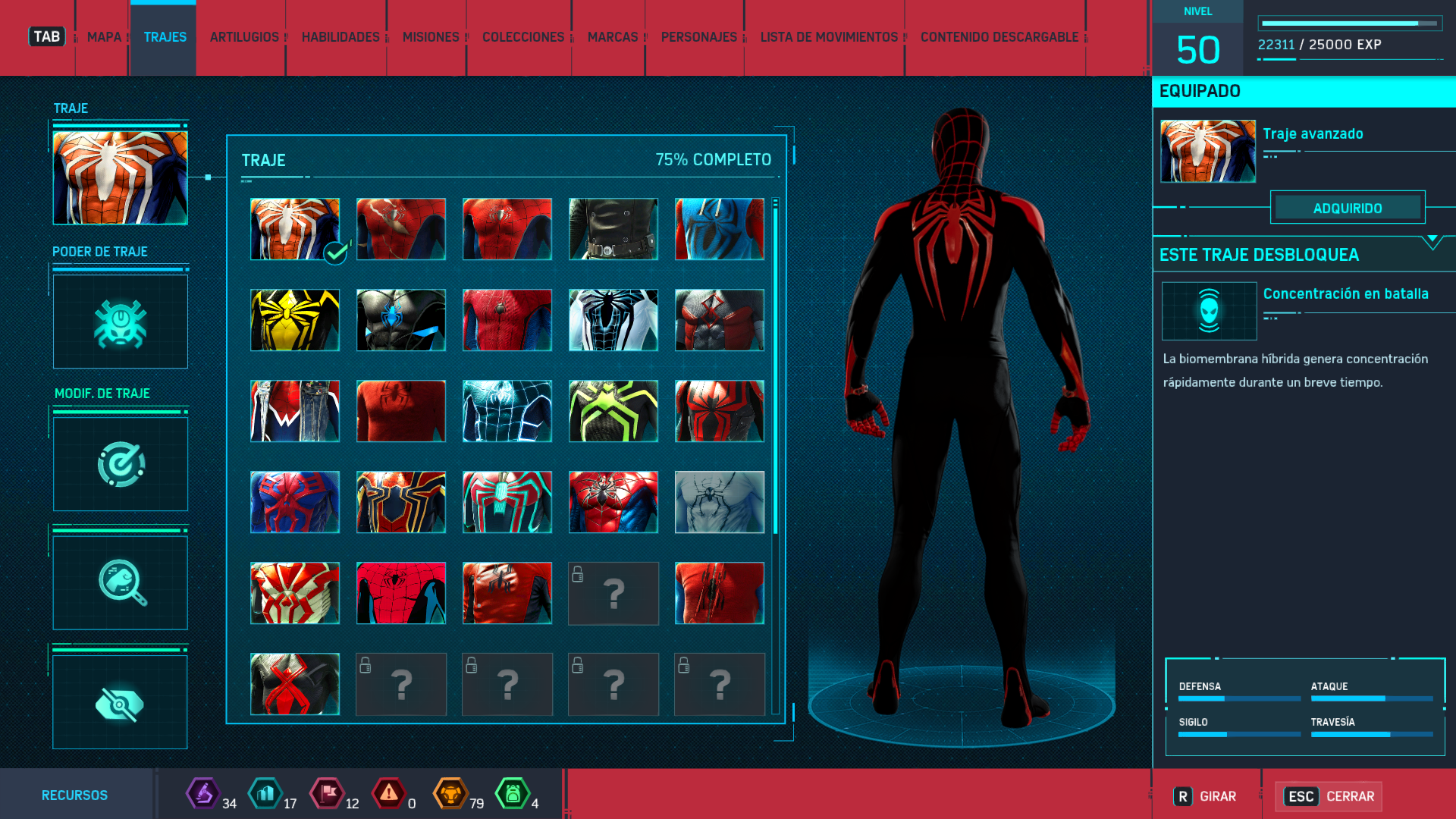This screenshot has width=1456, height=819.
Task: Click the orange challenge token icon
Action: [x=450, y=794]
